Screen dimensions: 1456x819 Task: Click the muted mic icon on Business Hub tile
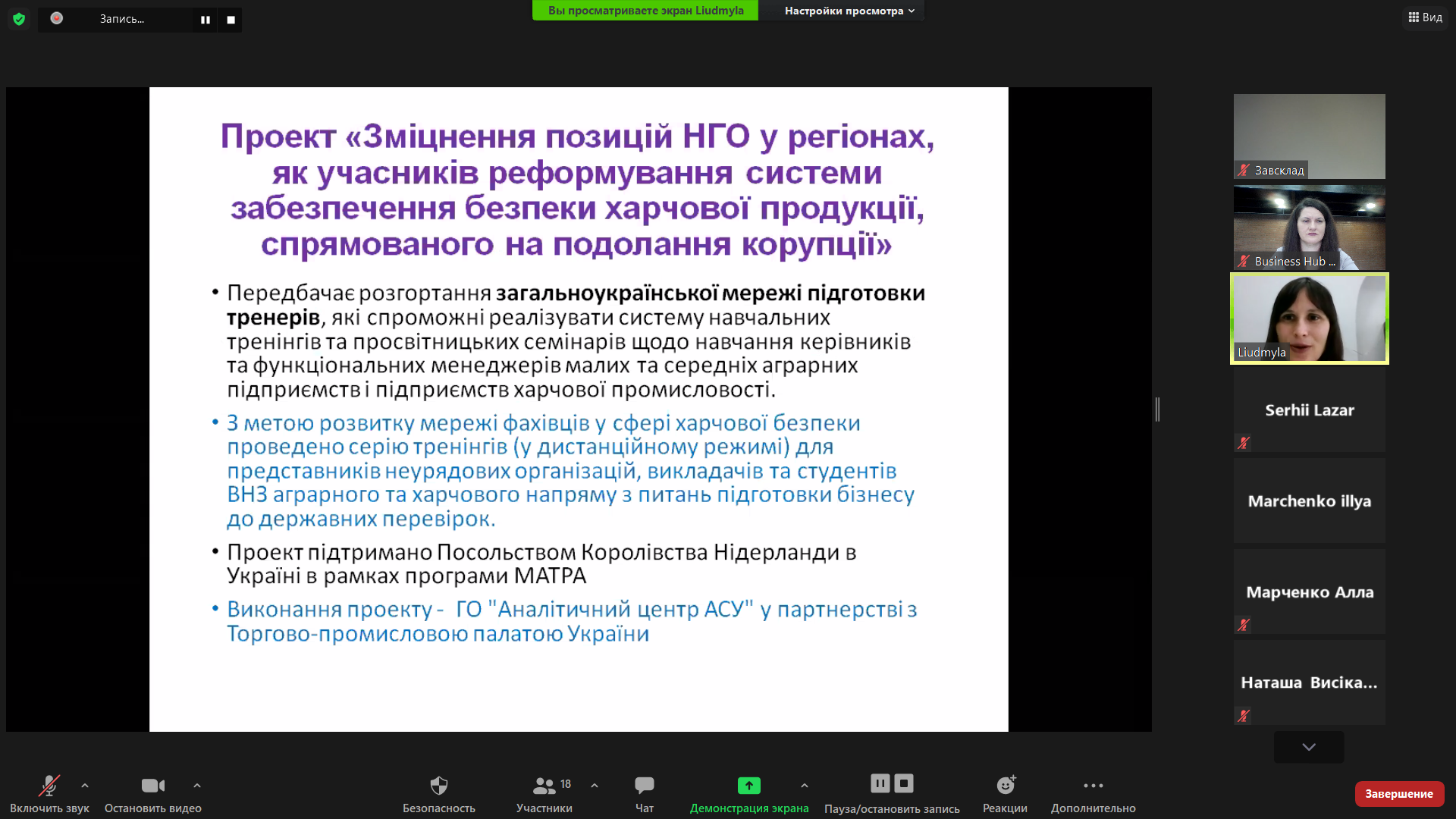click(x=1244, y=262)
